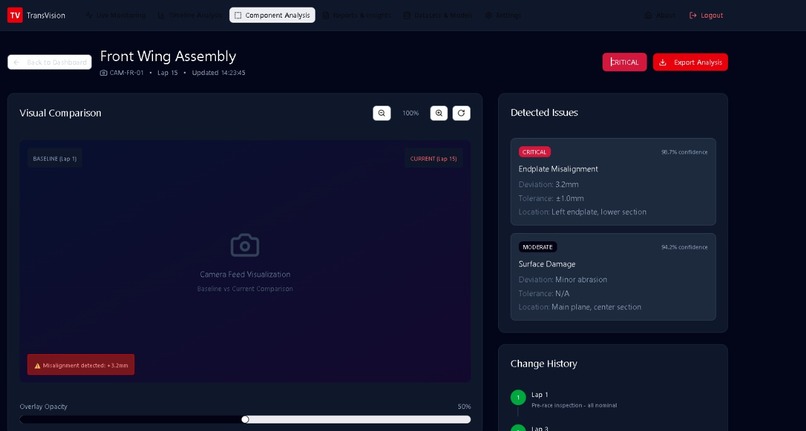Click the CRITICAL status button in header
Image resolution: width=806 pixels, height=431 pixels.
click(x=625, y=62)
